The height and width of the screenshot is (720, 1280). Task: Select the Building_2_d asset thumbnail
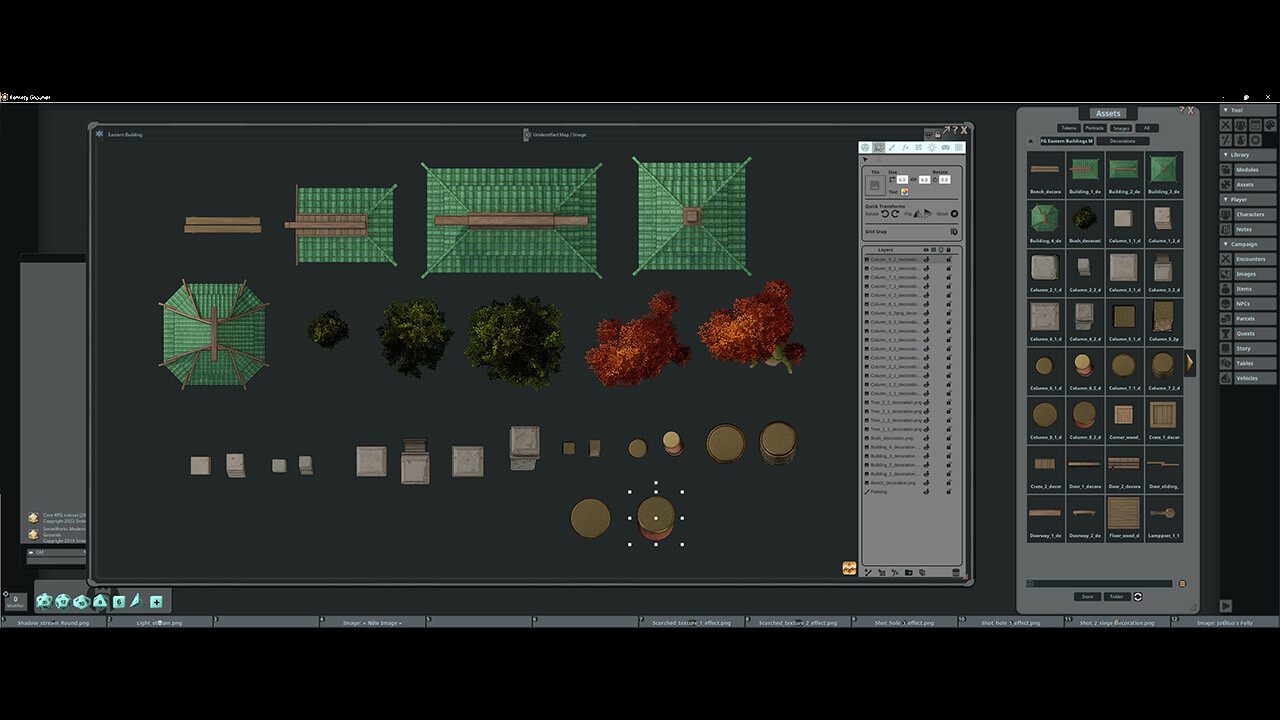tap(1123, 170)
